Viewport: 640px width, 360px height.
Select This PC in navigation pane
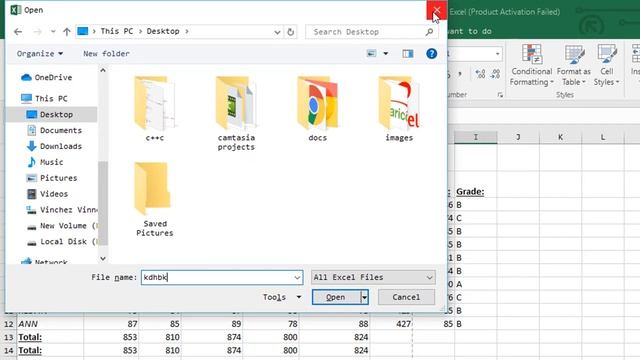coord(44,98)
